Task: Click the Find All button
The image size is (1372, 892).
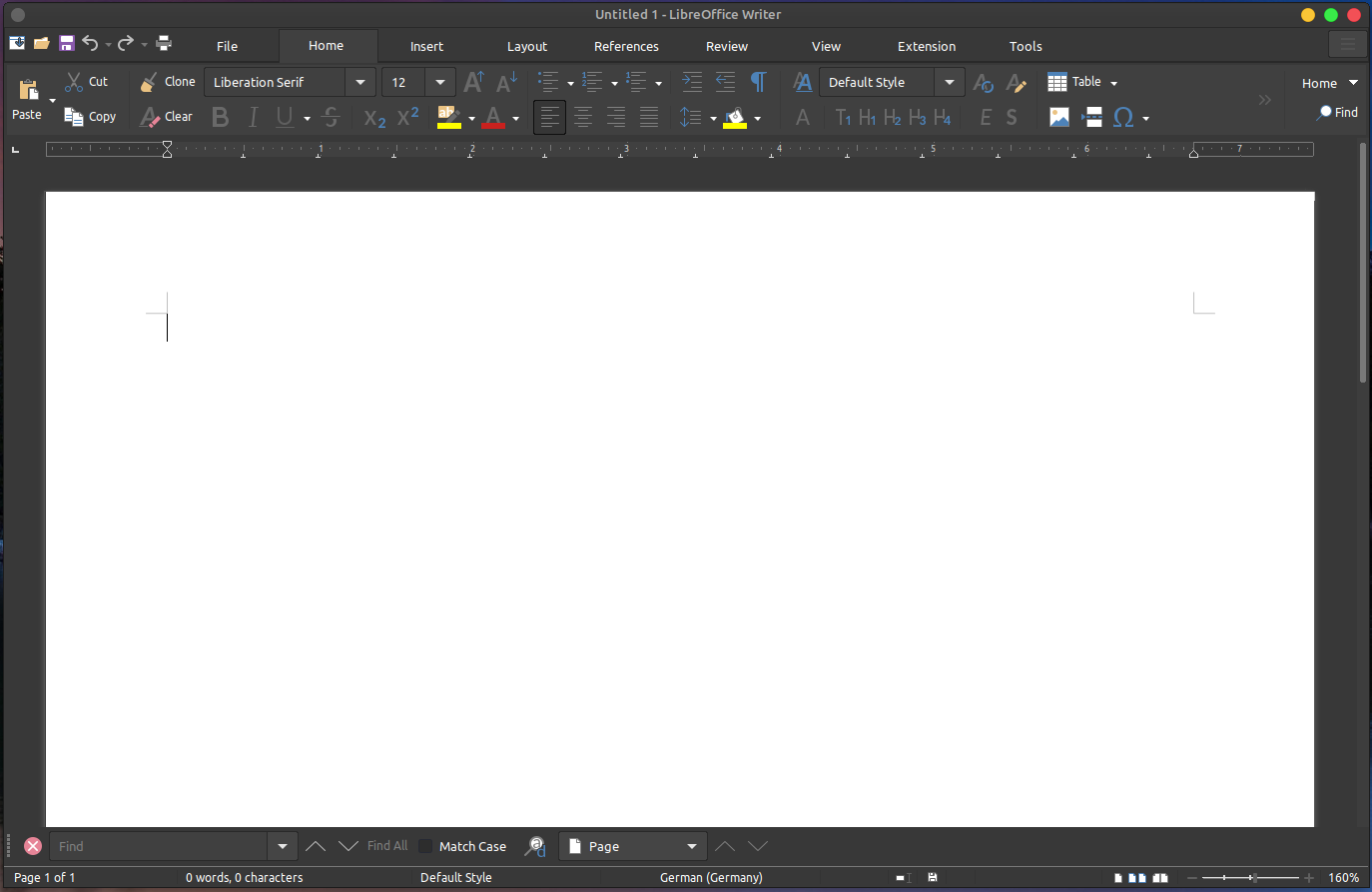Action: [x=387, y=846]
